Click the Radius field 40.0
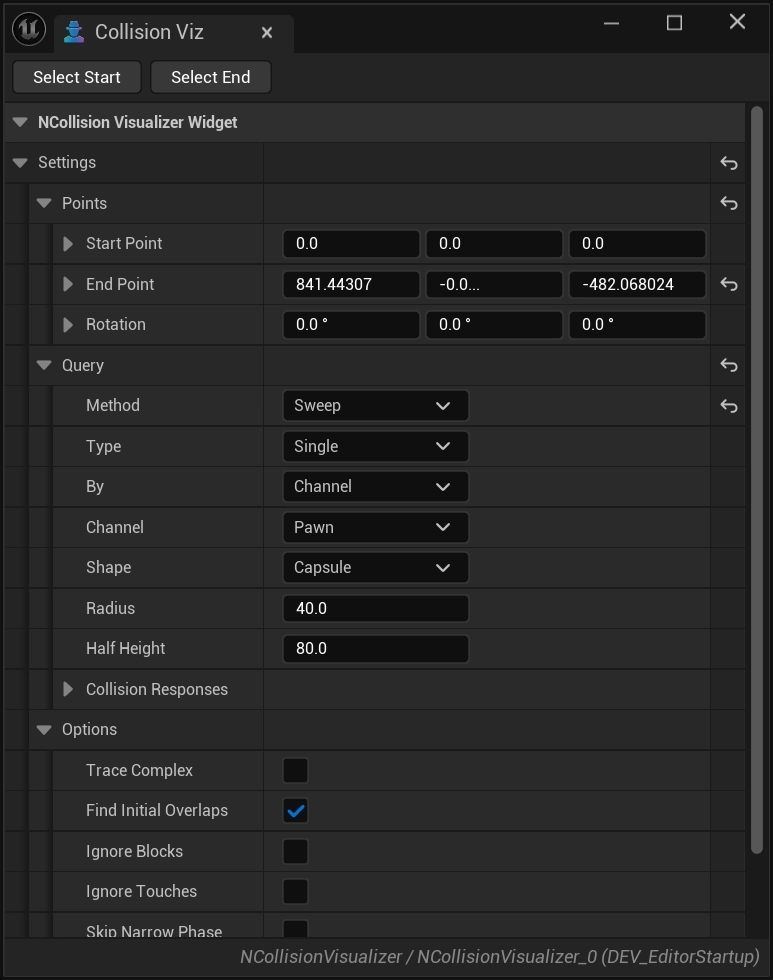Viewport: 773px width, 980px height. pyautogui.click(x=376, y=608)
